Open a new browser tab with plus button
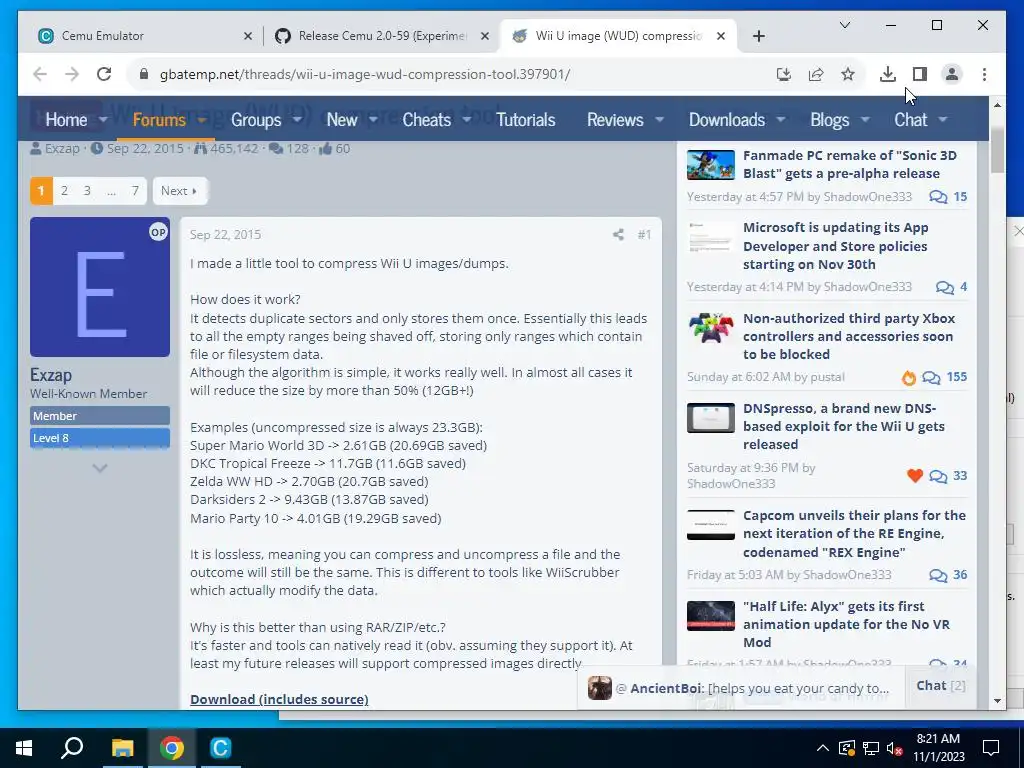The height and width of the screenshot is (768, 1024). (758, 36)
